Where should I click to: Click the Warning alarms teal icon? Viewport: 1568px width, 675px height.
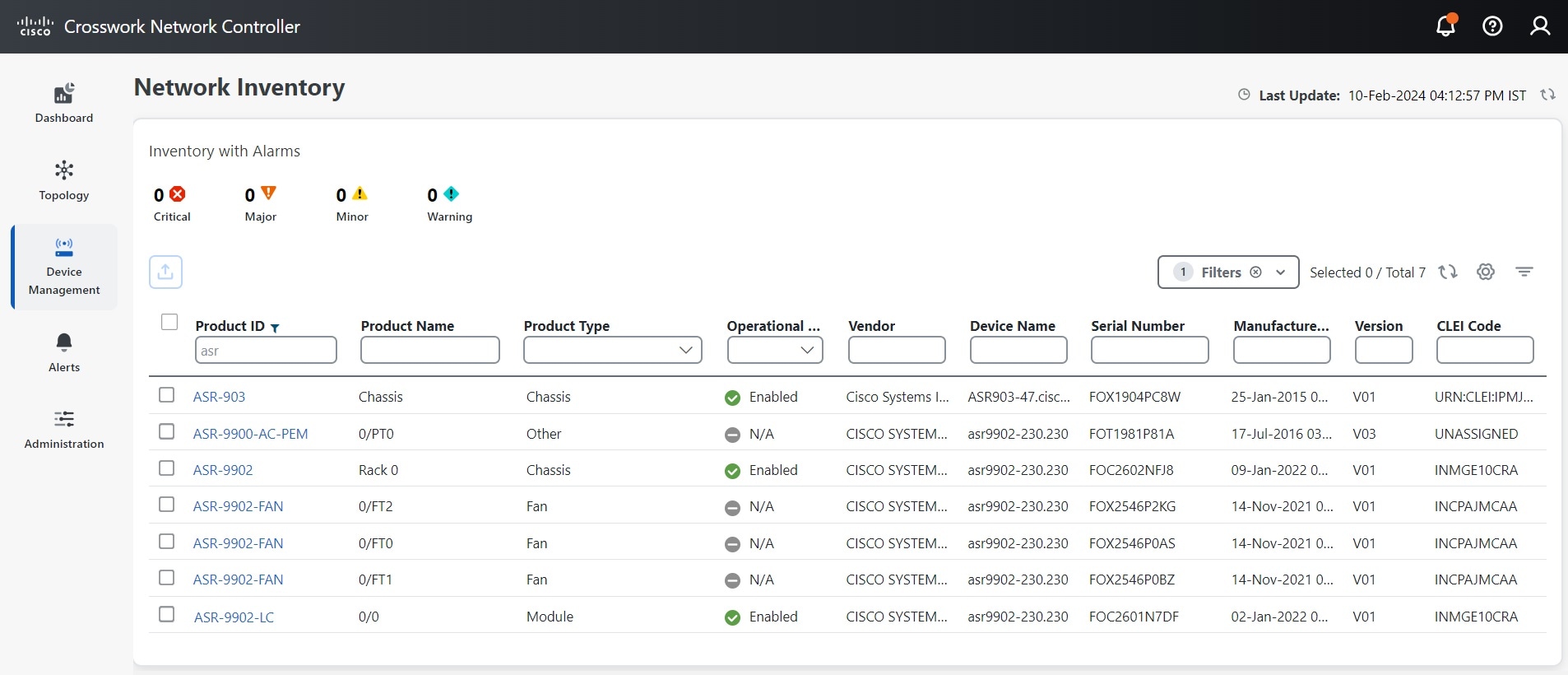451,194
